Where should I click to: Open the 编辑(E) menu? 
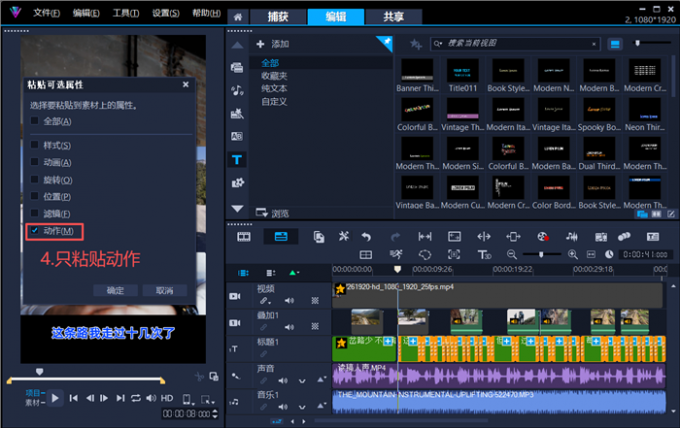[86, 13]
